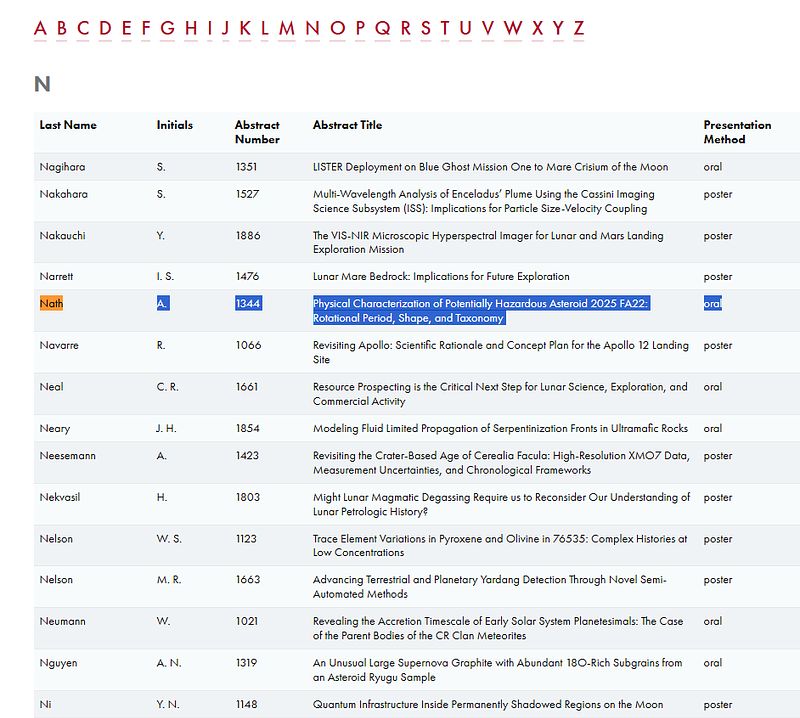
Task: Click the Quantum Infrastructure abstract title
Action: click(x=487, y=704)
